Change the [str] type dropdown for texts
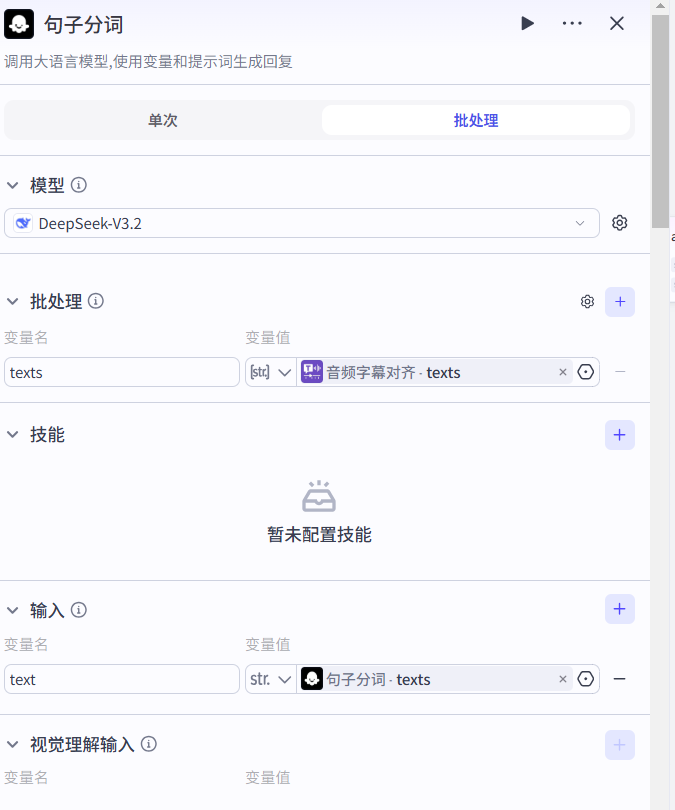The width and height of the screenshot is (675, 810). pos(271,372)
